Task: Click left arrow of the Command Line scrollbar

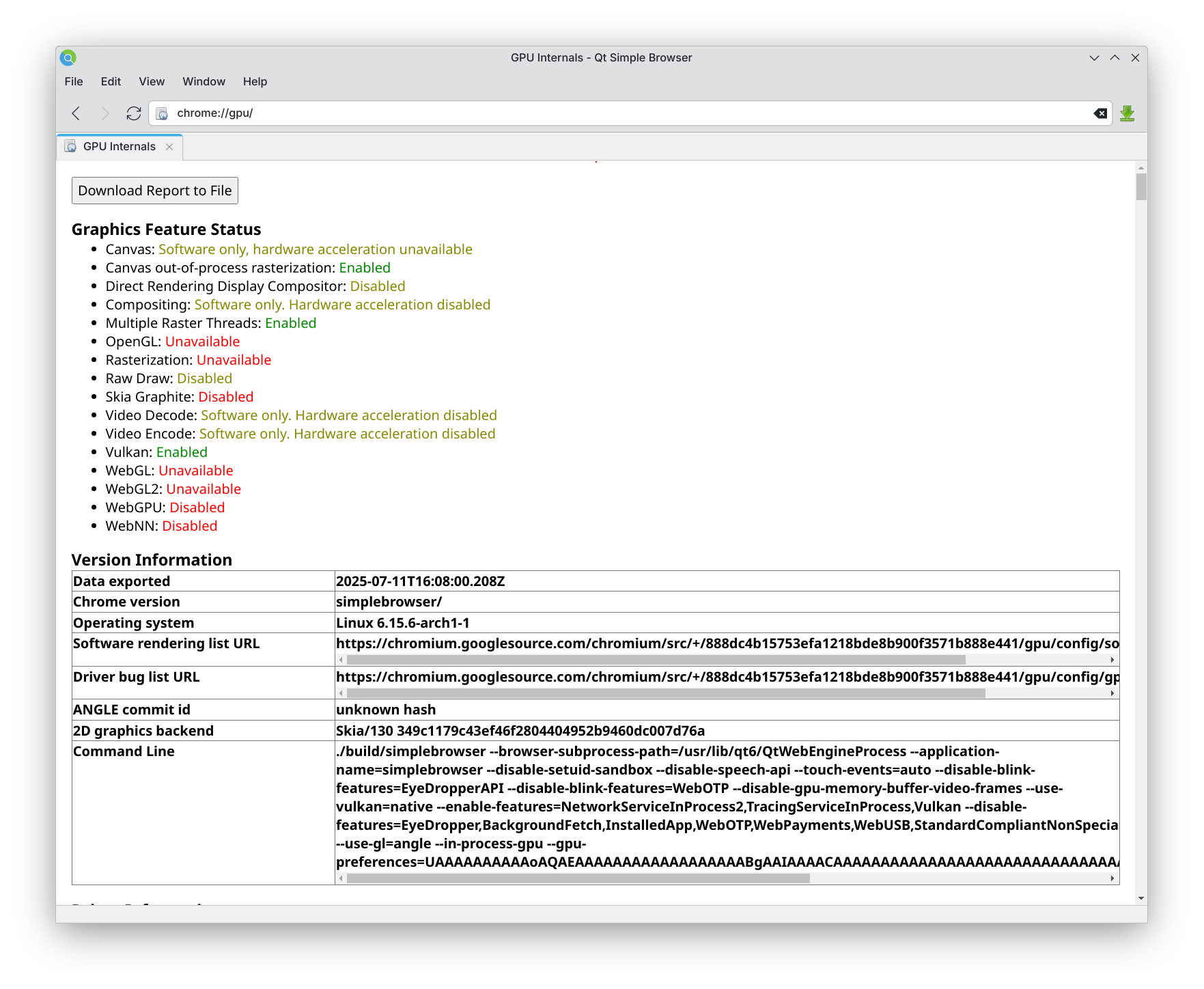Action: pyautogui.click(x=341, y=878)
